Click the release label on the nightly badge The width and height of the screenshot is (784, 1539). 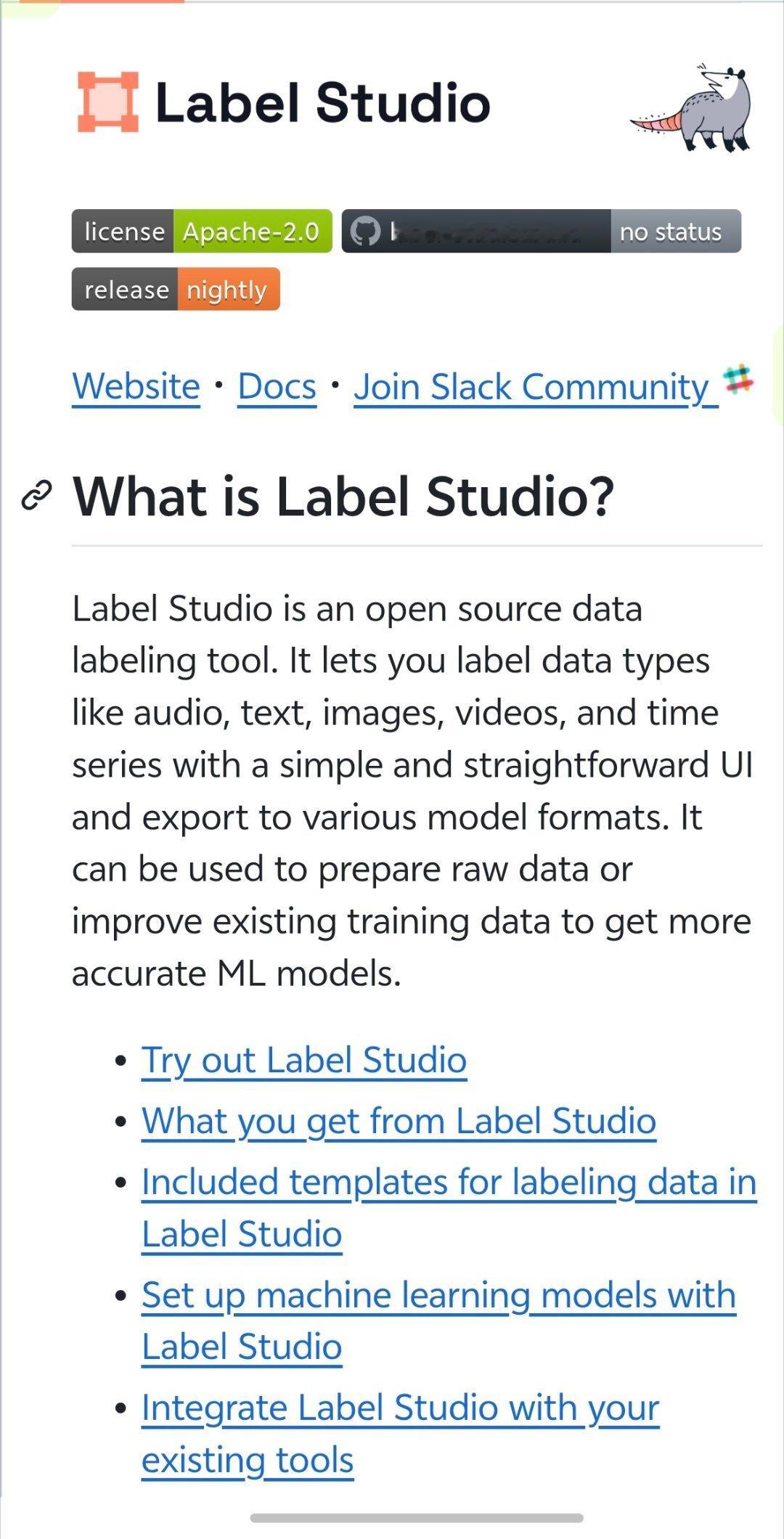[x=123, y=290]
